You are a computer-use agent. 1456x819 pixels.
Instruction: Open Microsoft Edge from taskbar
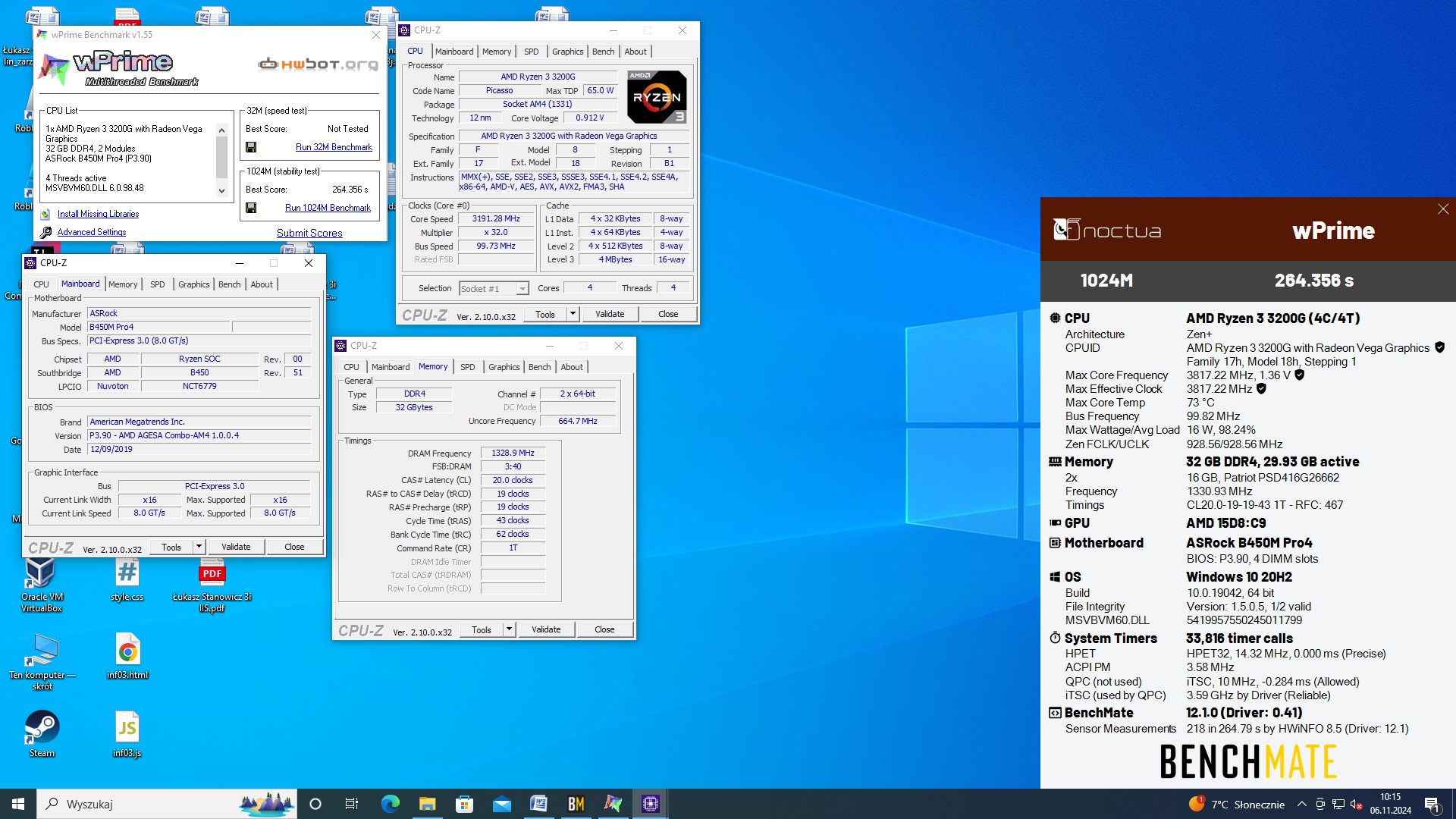click(390, 804)
